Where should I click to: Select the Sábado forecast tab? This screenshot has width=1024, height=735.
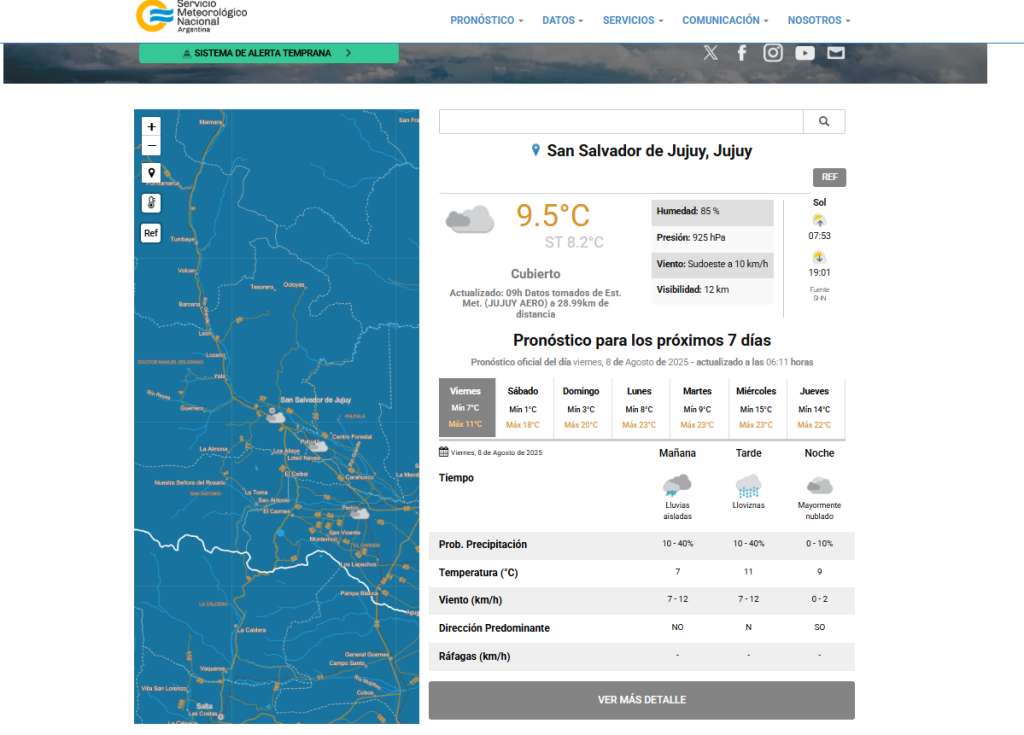coord(522,408)
